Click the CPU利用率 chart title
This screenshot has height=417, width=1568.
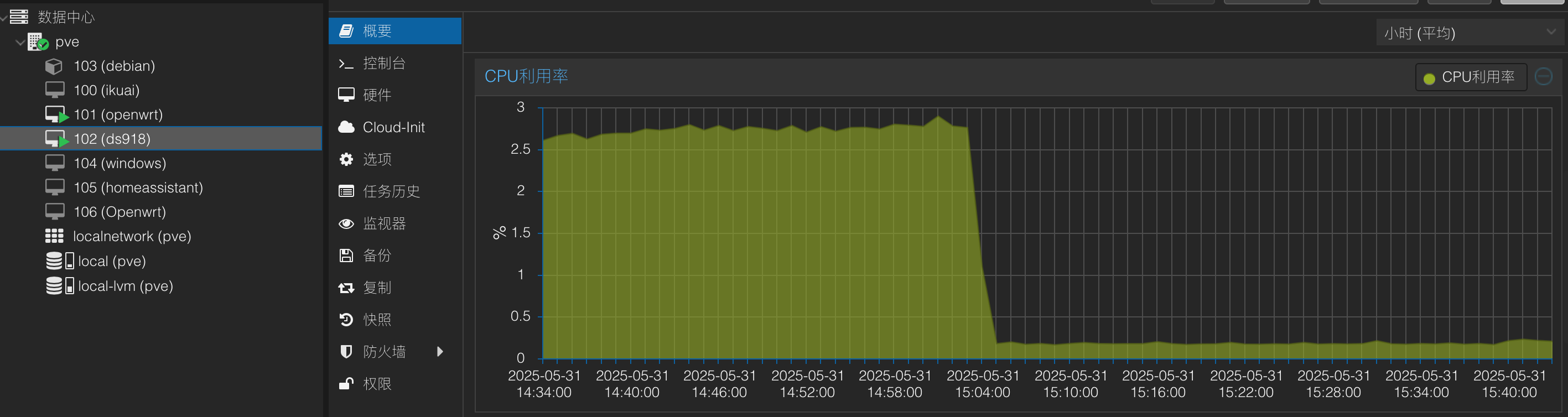(527, 76)
